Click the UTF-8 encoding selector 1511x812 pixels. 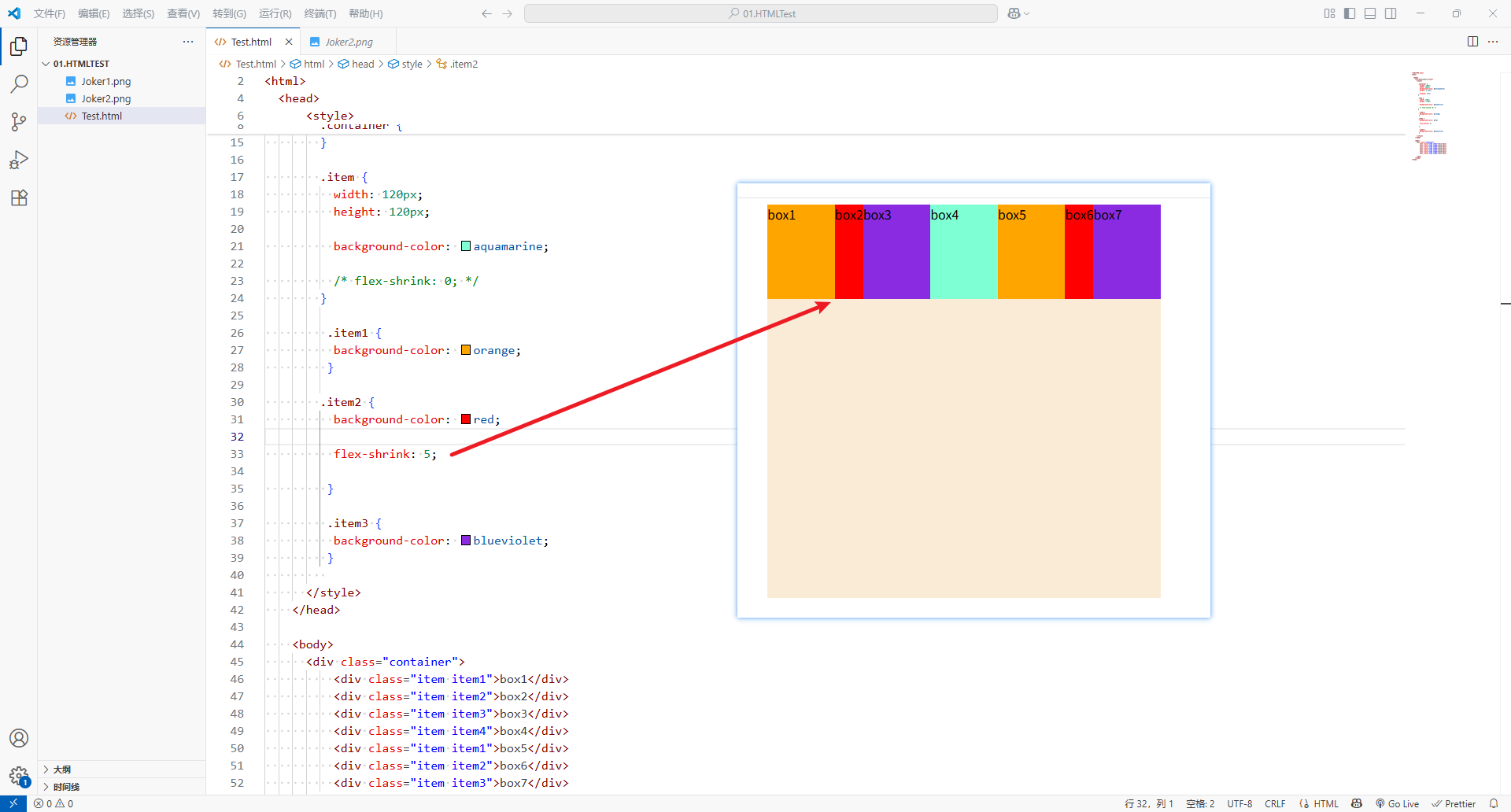[x=1239, y=803]
